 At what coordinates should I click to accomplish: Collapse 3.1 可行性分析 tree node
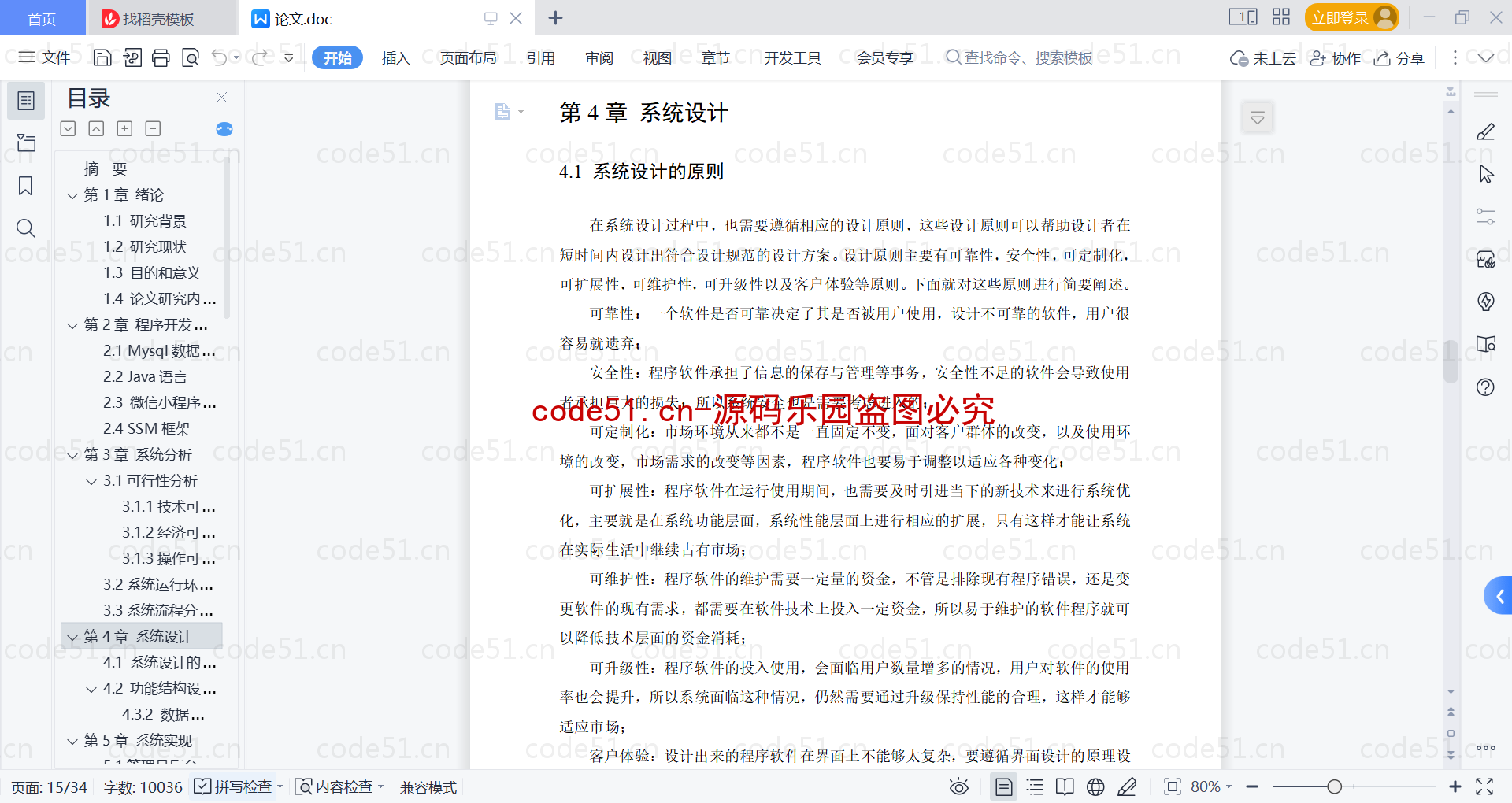point(91,481)
